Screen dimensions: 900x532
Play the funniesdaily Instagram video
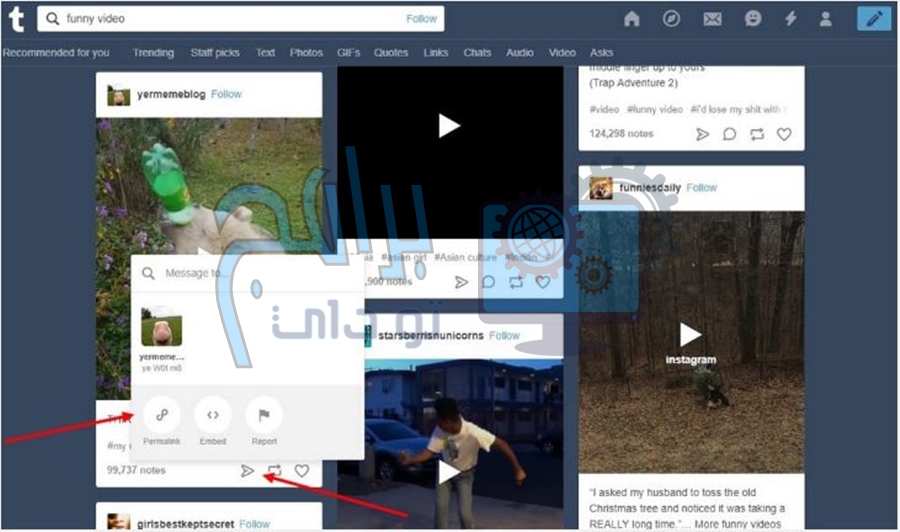[690, 335]
